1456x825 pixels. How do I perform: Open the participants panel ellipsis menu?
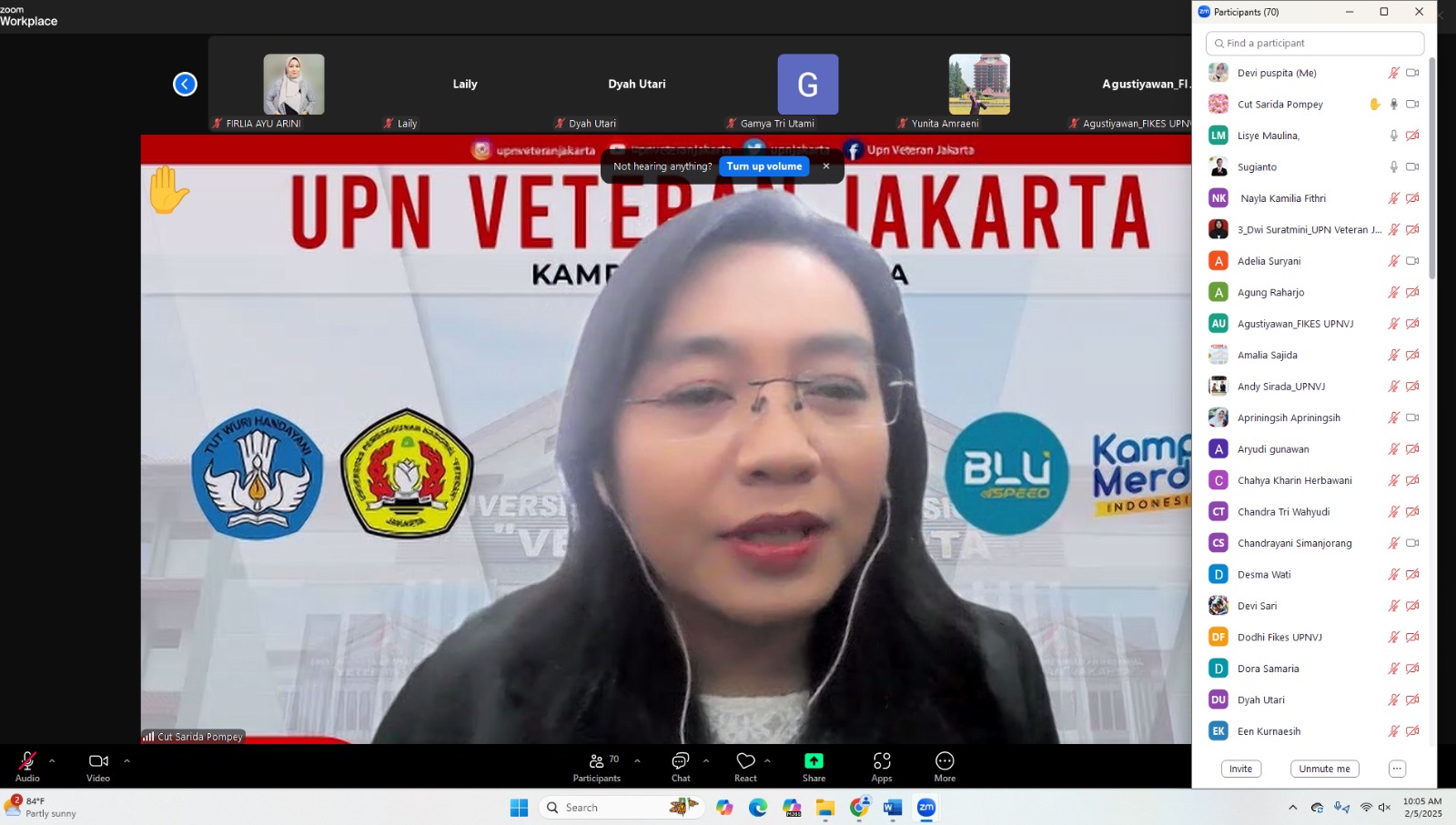click(1397, 769)
